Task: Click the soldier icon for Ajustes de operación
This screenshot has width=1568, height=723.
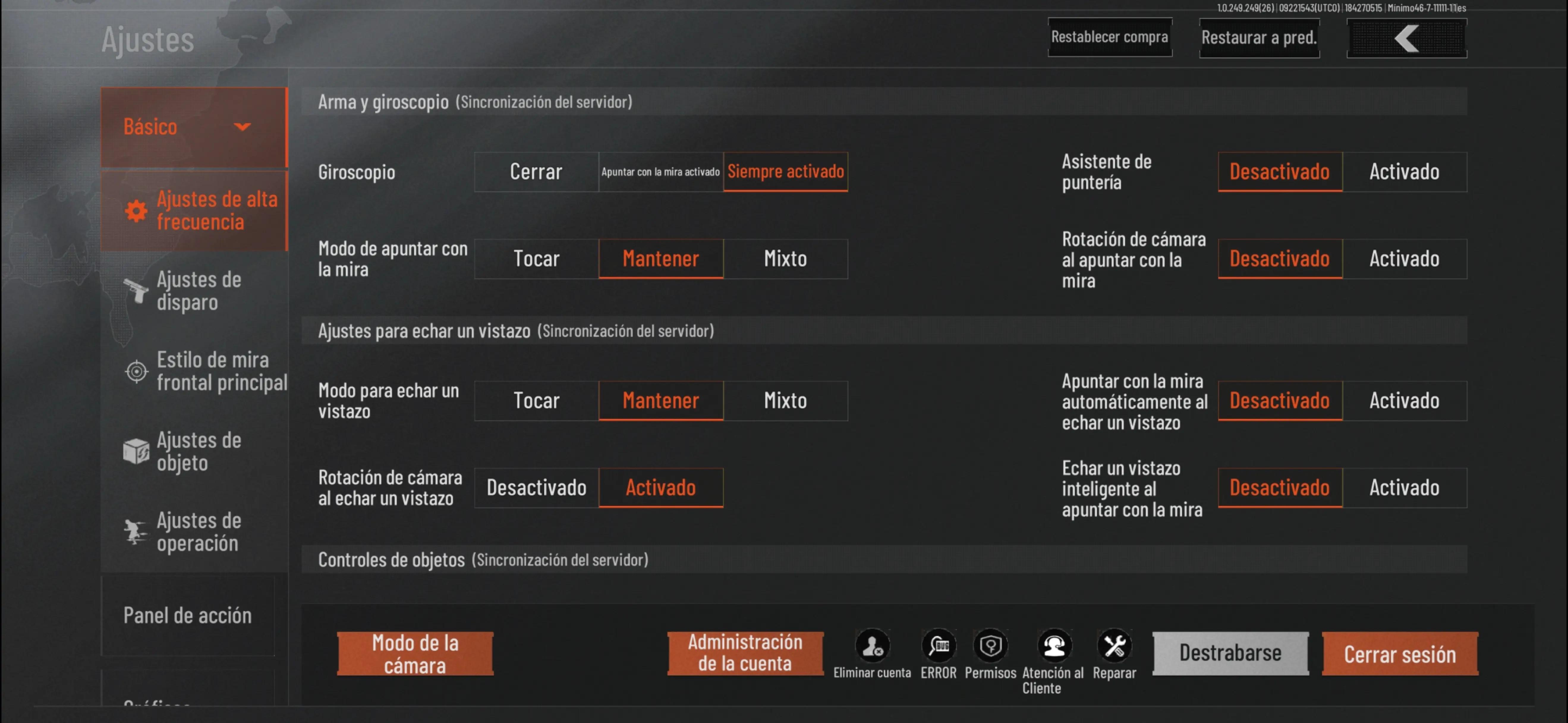Action: coord(136,532)
